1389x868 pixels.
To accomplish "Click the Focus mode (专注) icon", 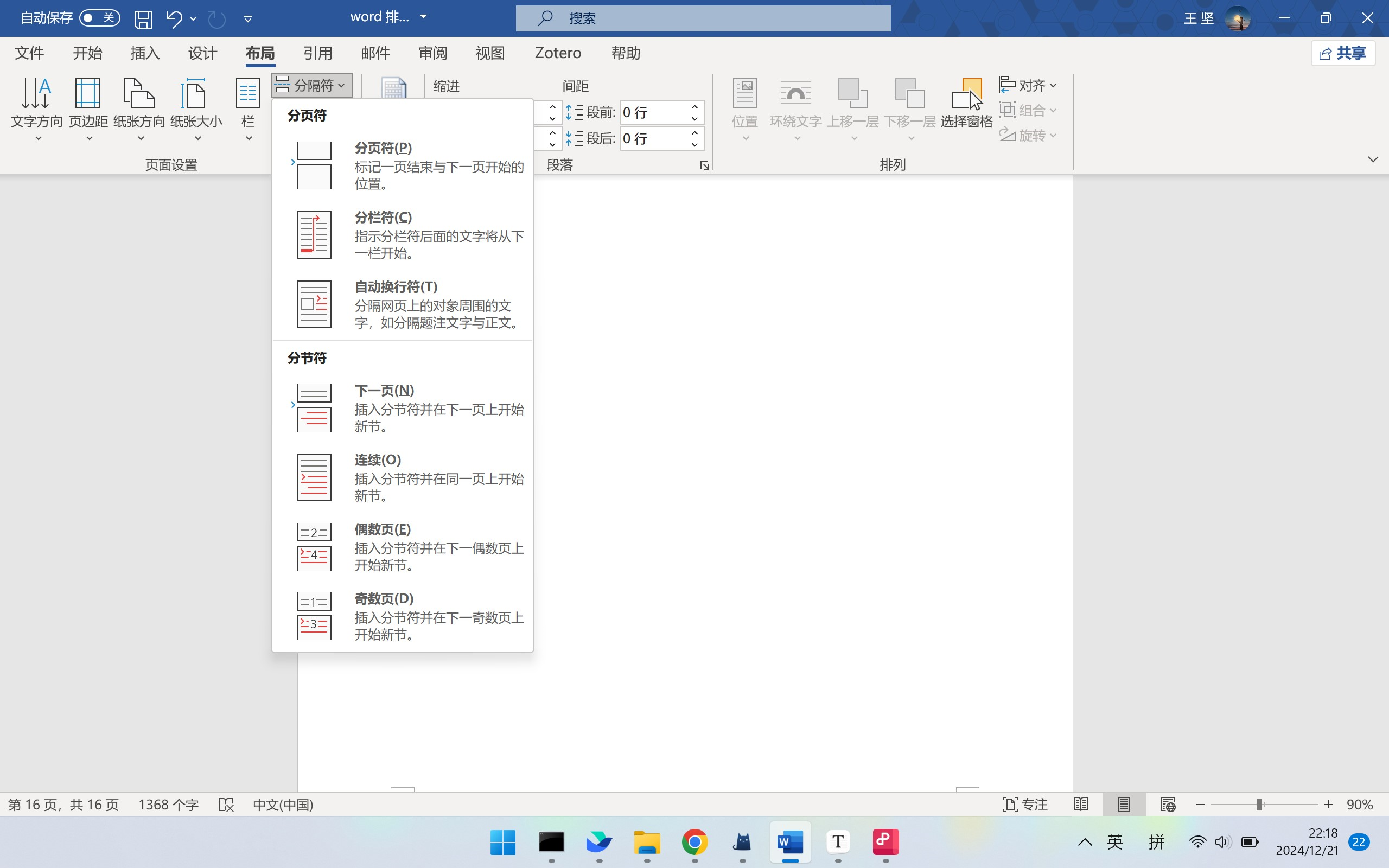I will point(1025,805).
